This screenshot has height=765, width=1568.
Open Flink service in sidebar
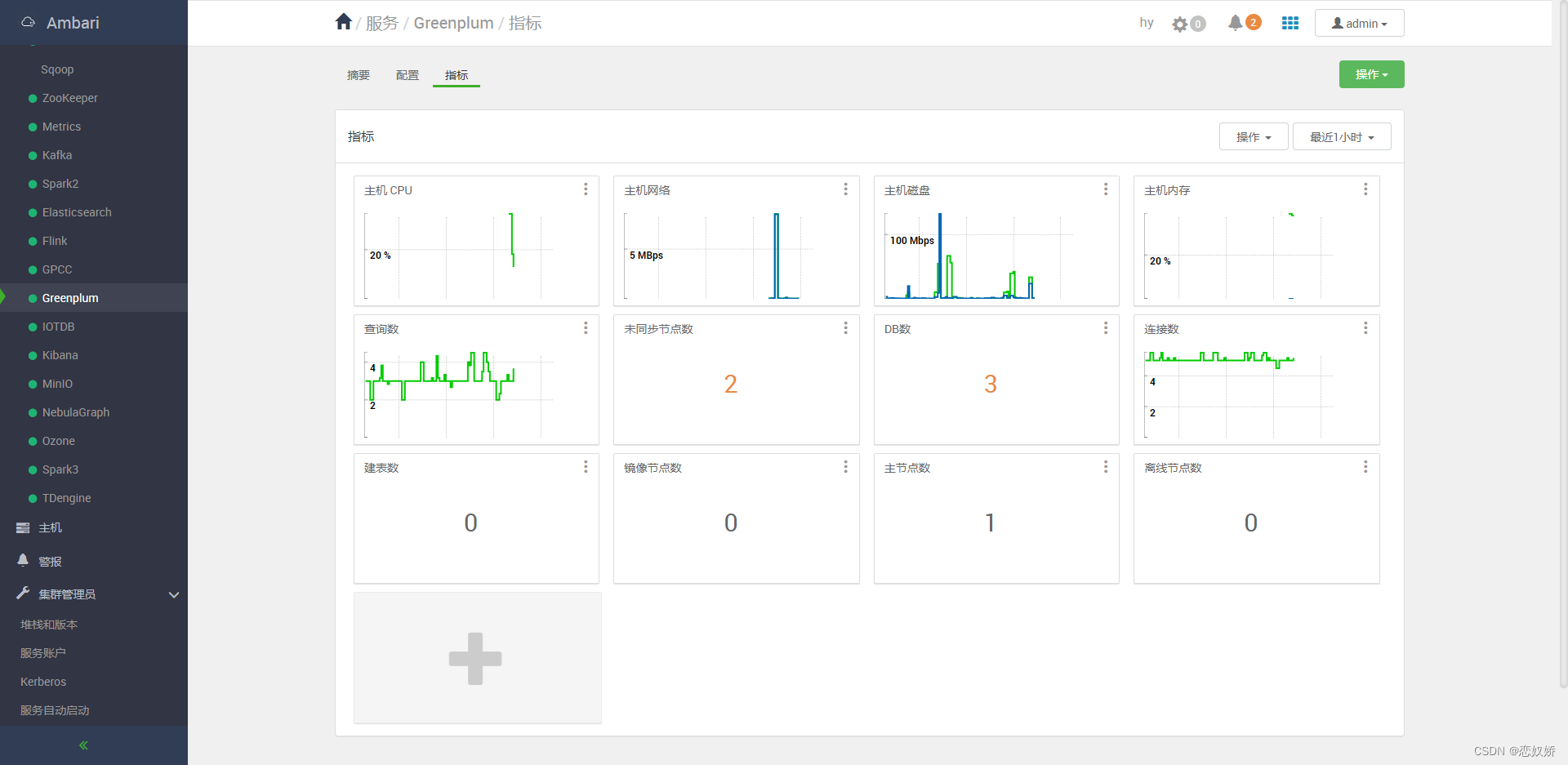(55, 241)
